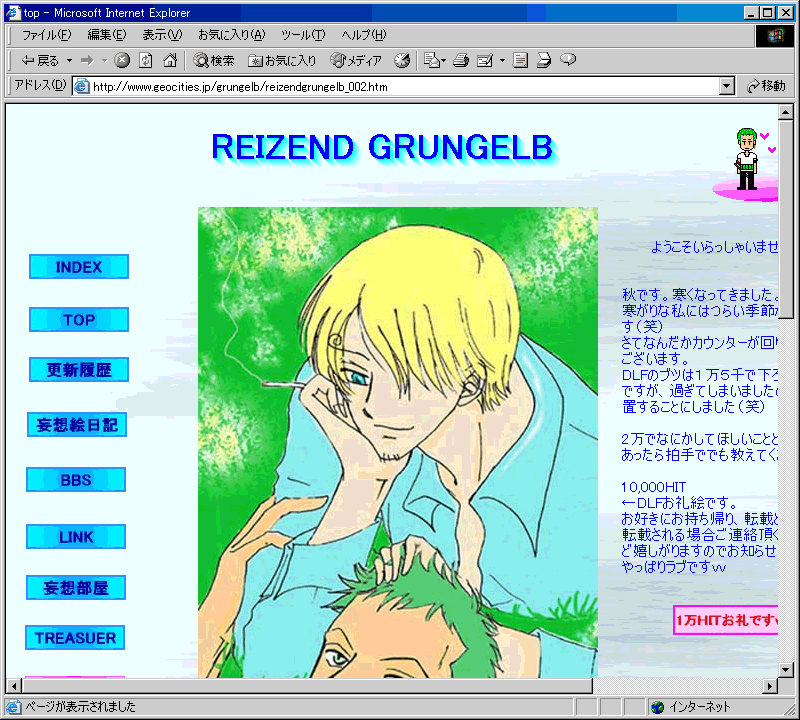This screenshot has width=800, height=720.
Task: Click the 'ページが表示されました' status text
Action: [81, 707]
